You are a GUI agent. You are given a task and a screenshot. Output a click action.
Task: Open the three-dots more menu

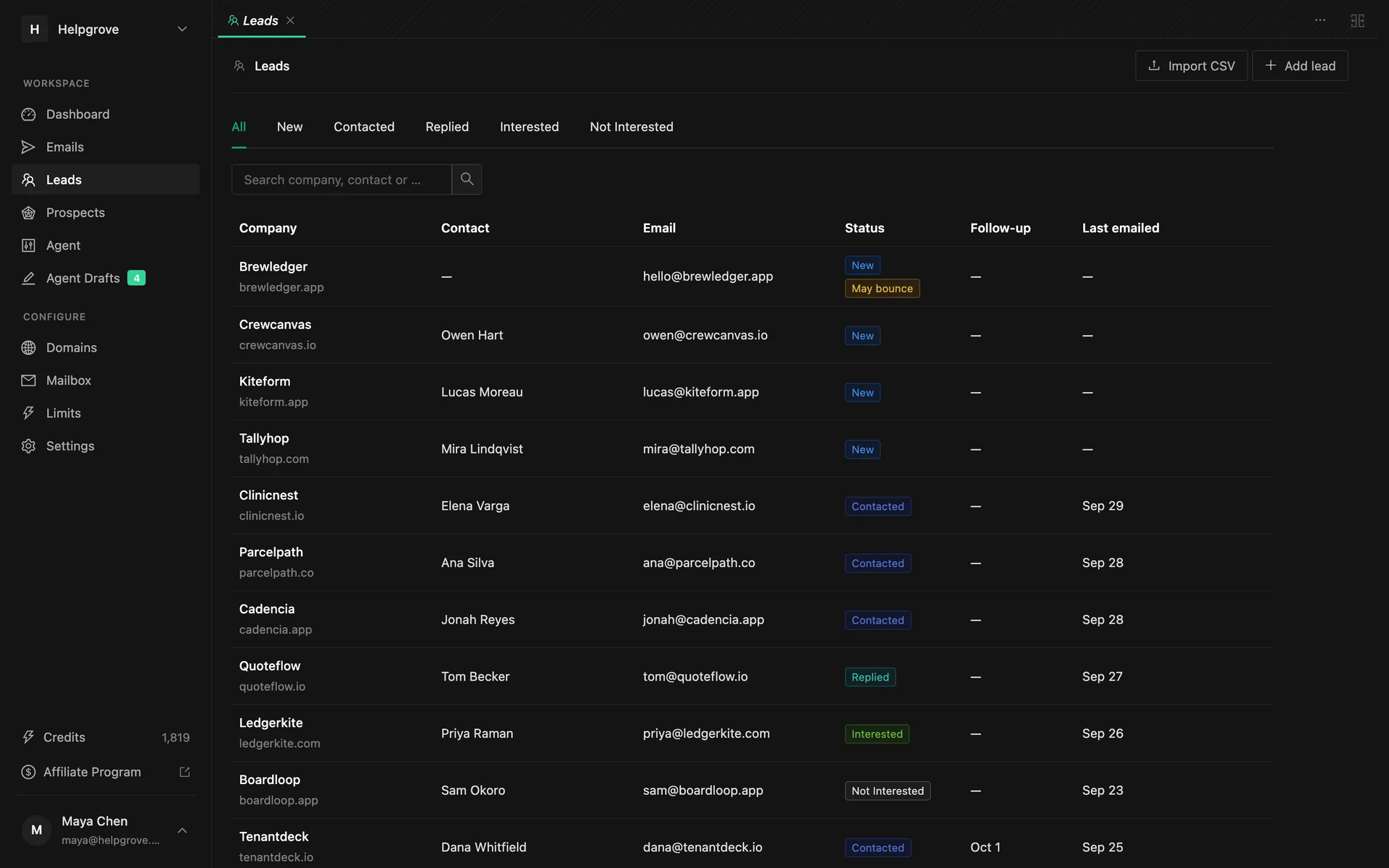(x=1320, y=20)
